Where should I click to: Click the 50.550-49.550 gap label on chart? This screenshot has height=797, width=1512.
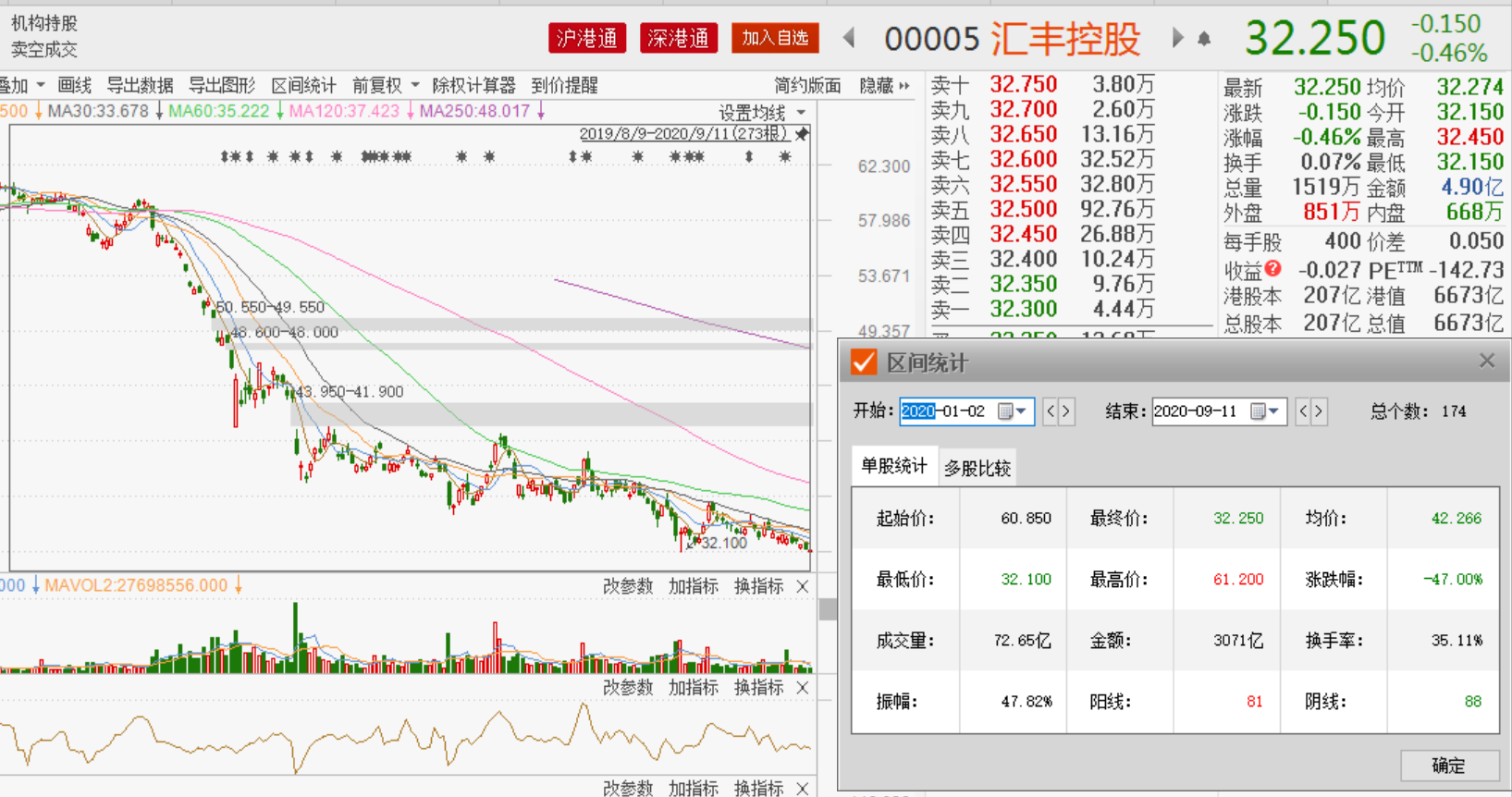coord(270,307)
